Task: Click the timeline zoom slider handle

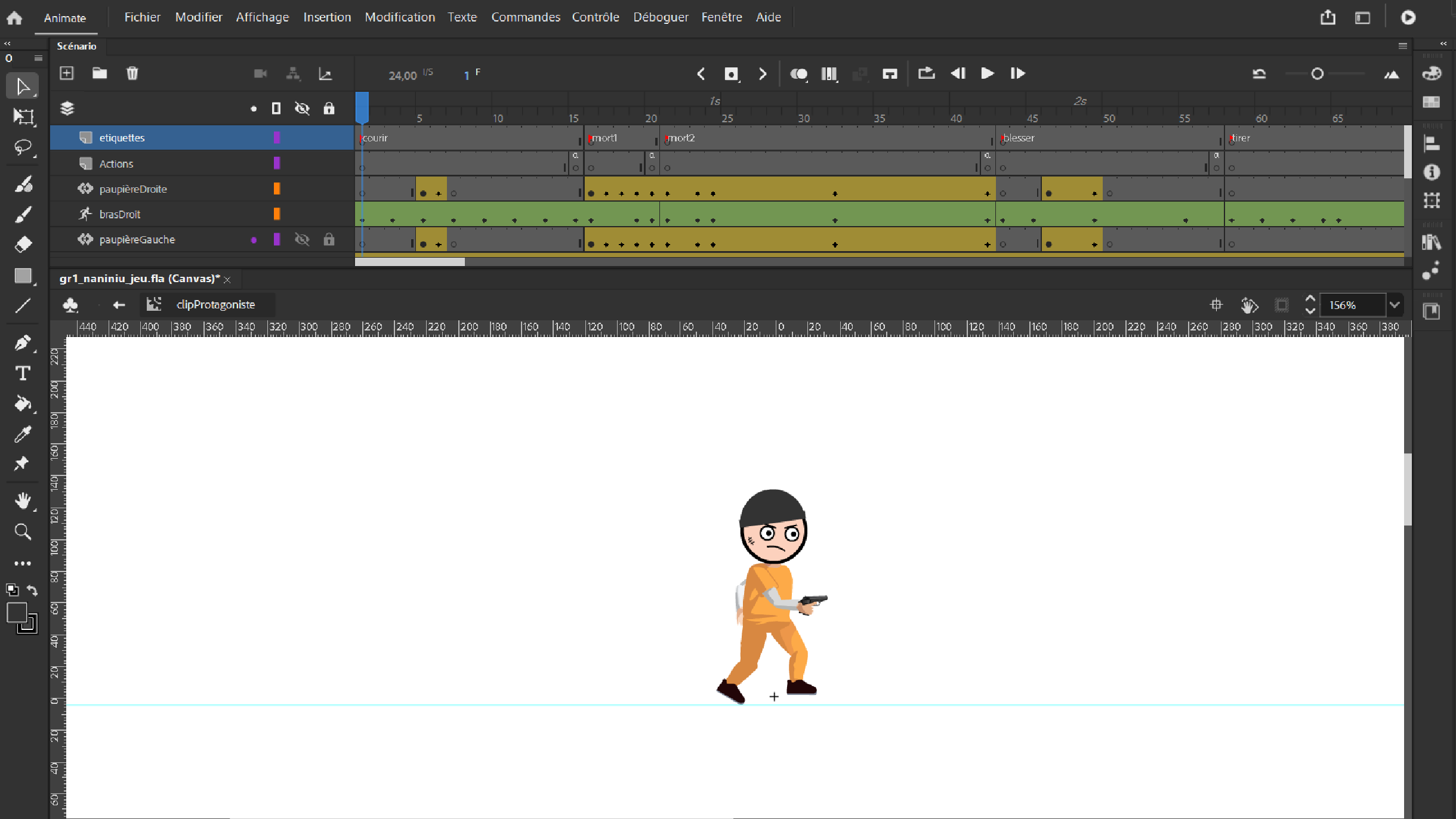Action: 1317,74
